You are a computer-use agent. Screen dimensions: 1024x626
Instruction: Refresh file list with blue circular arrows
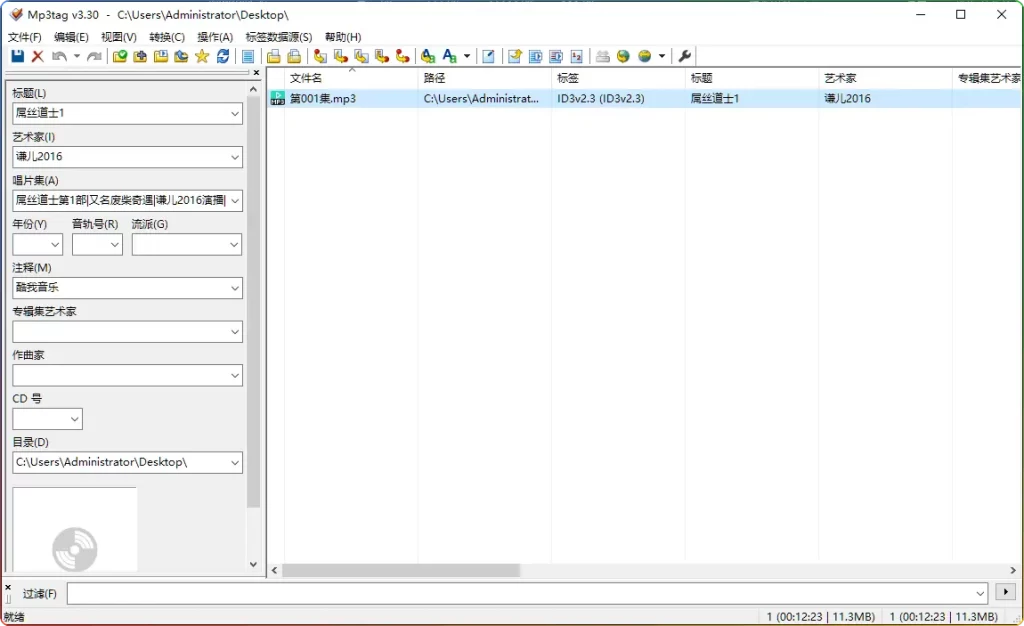coord(223,56)
